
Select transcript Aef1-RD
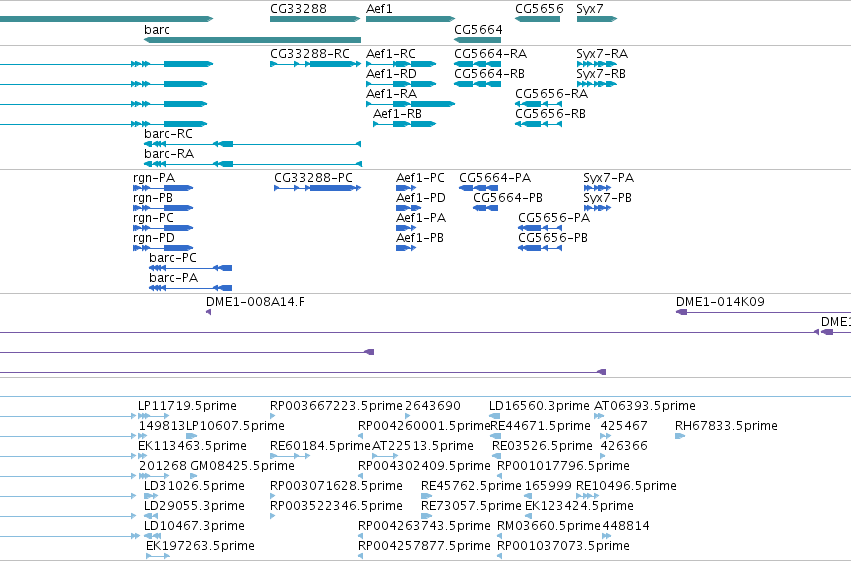coord(401,84)
